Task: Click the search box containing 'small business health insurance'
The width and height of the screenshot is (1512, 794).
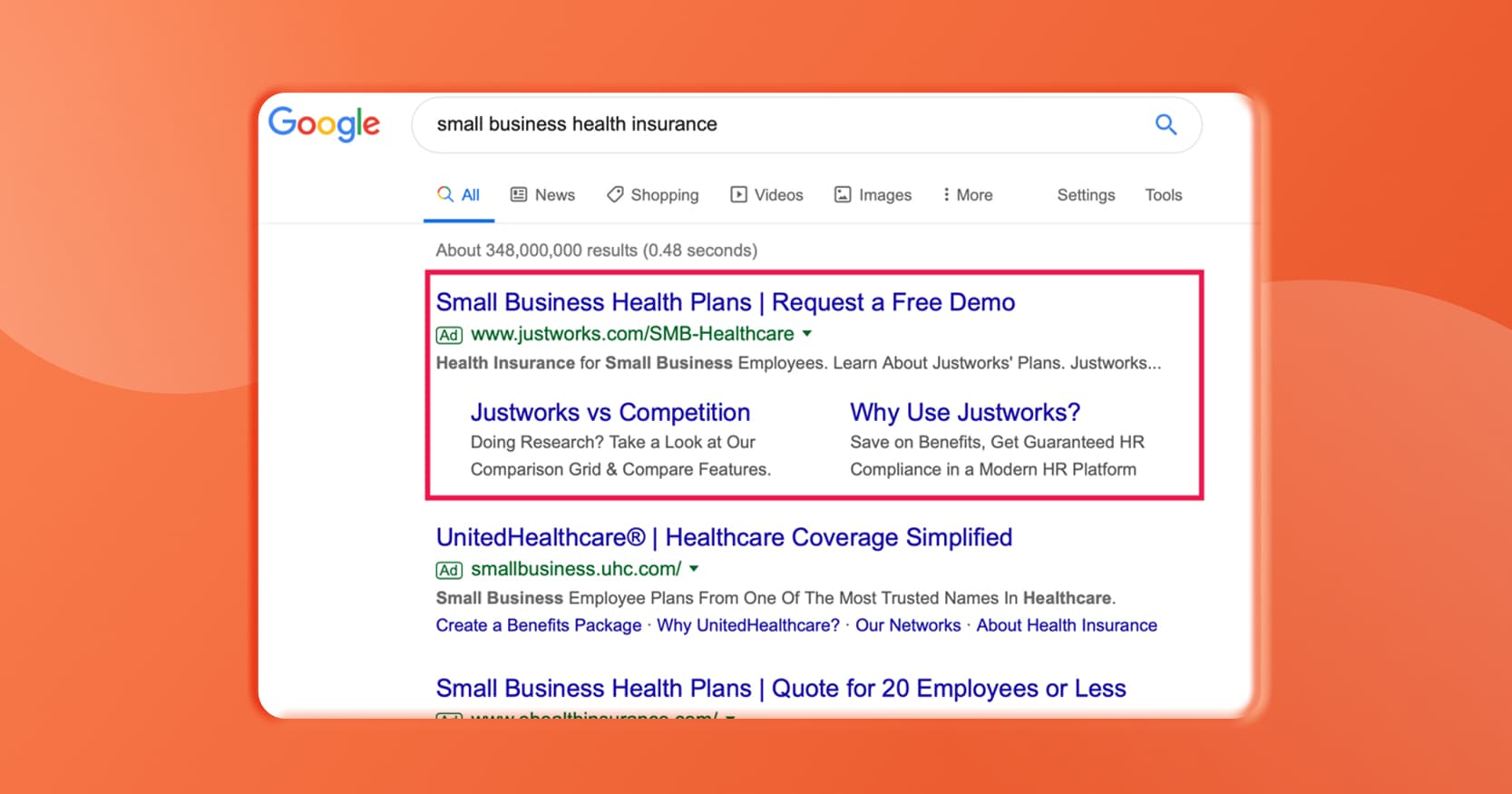Action: tap(806, 124)
